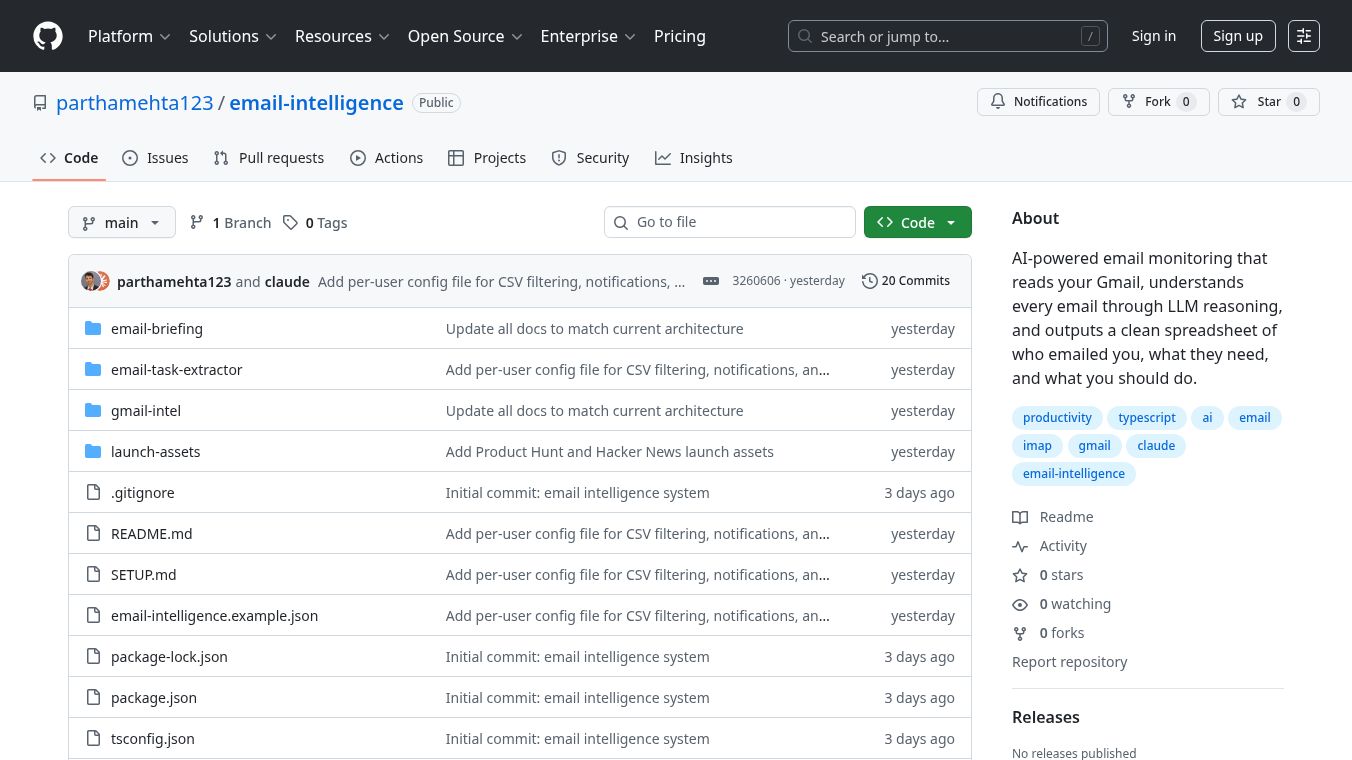Viewport: 1352px width, 760px height.
Task: Click the Activity pulse icon
Action: coord(1020,546)
